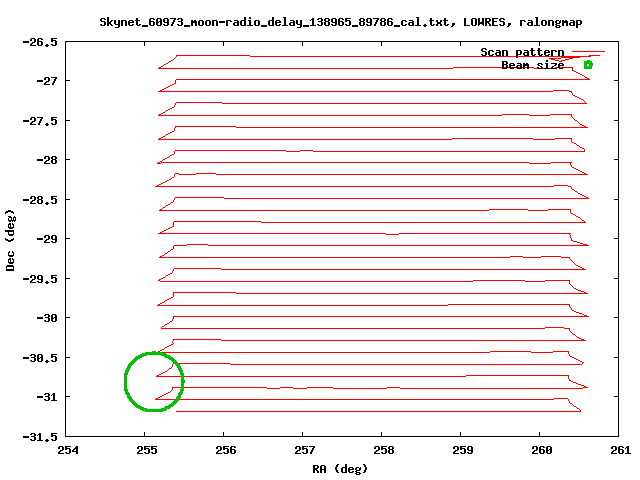Select the "Scan pattern" legend label
This screenshot has width=640, height=480.
pos(522,52)
